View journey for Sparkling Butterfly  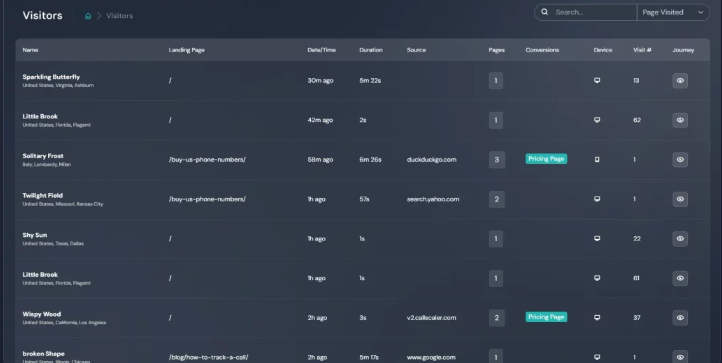(x=680, y=81)
